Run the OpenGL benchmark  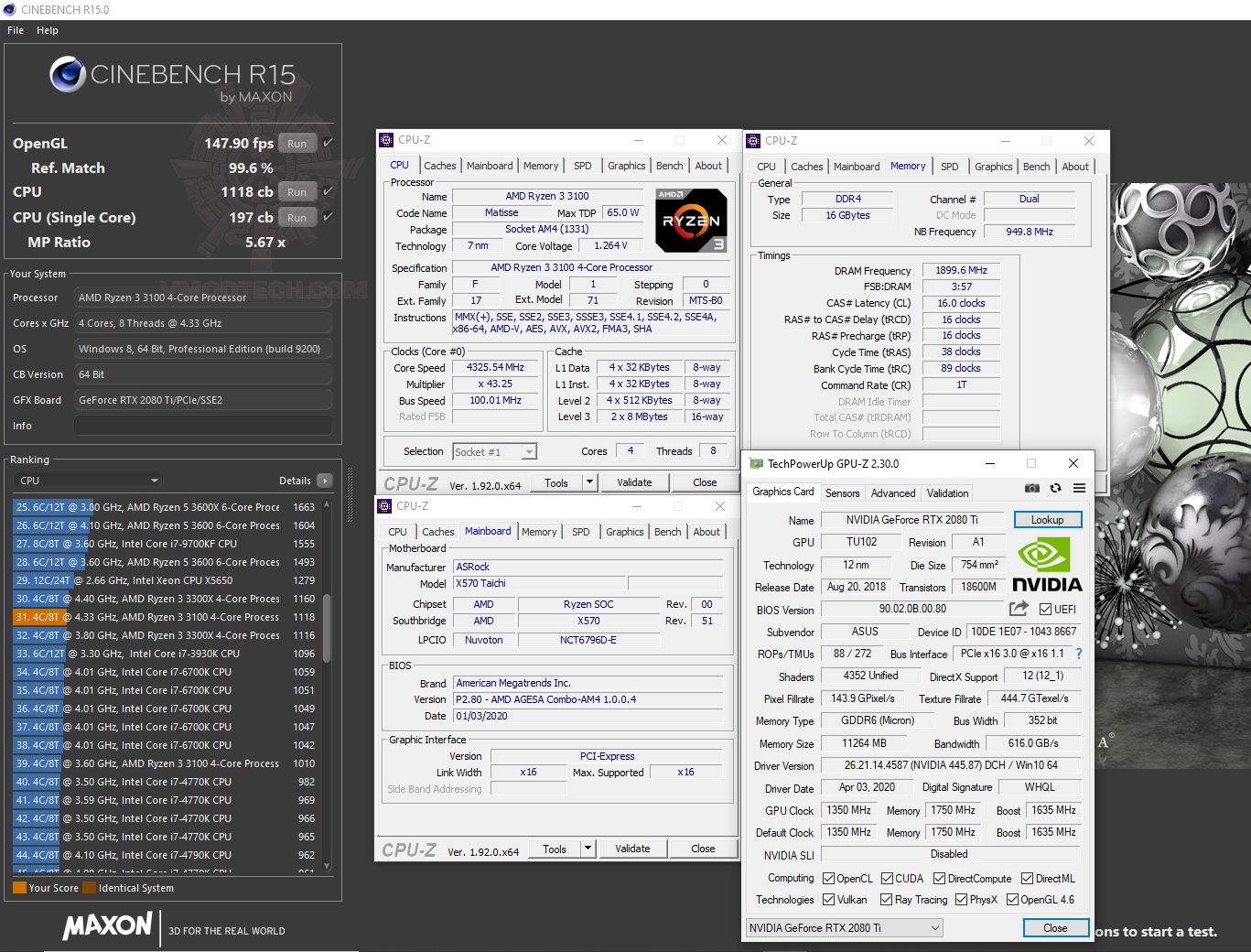(x=297, y=143)
